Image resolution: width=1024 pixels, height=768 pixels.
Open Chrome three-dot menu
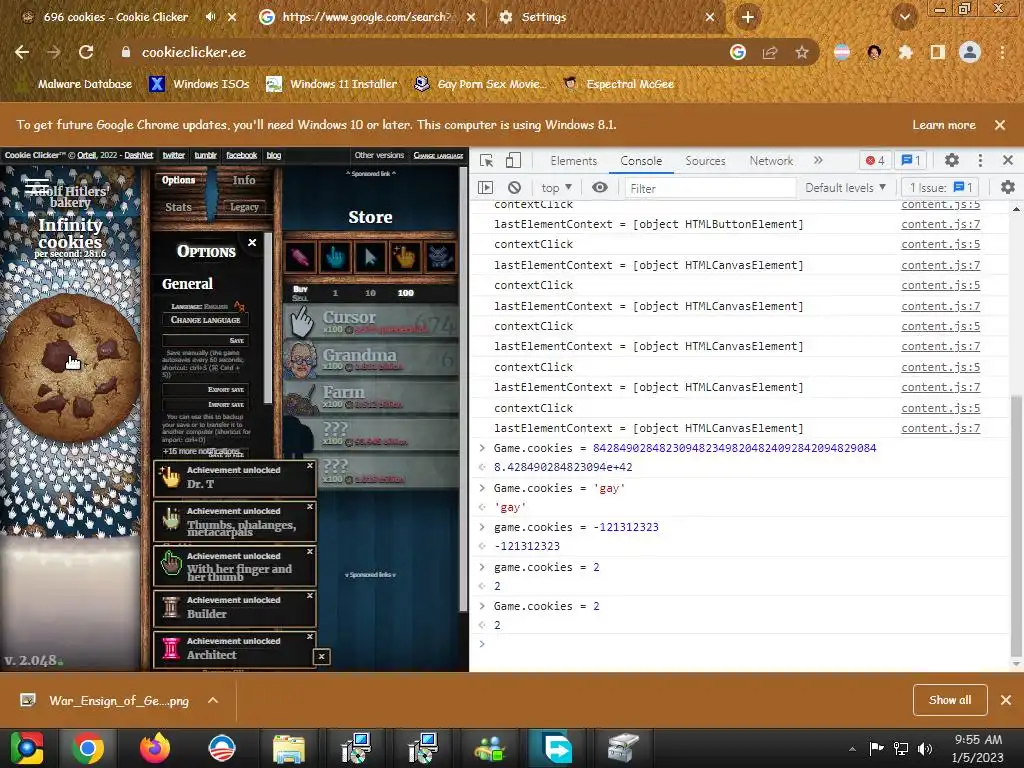1002,52
